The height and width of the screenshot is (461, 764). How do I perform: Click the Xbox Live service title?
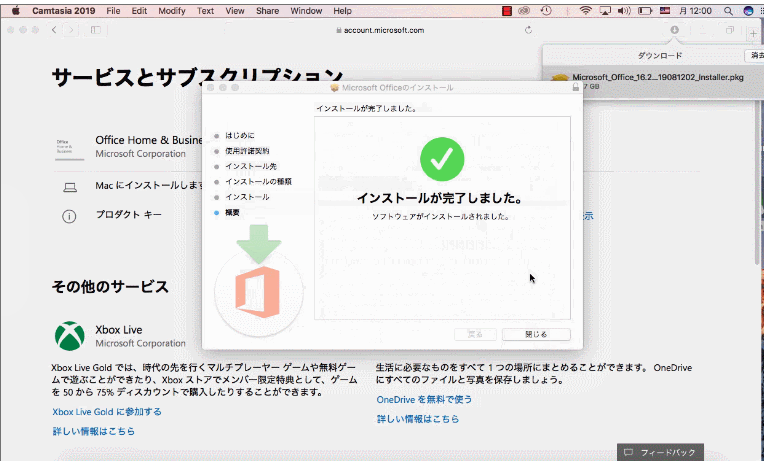pos(119,330)
